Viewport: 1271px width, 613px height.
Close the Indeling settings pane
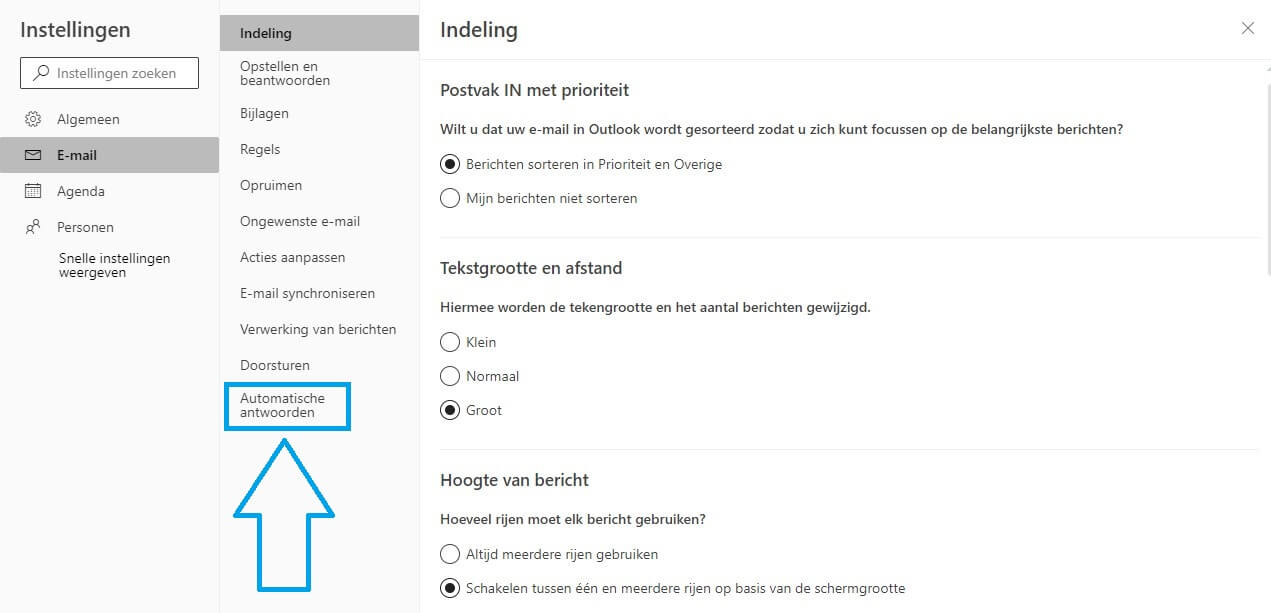pos(1247,28)
